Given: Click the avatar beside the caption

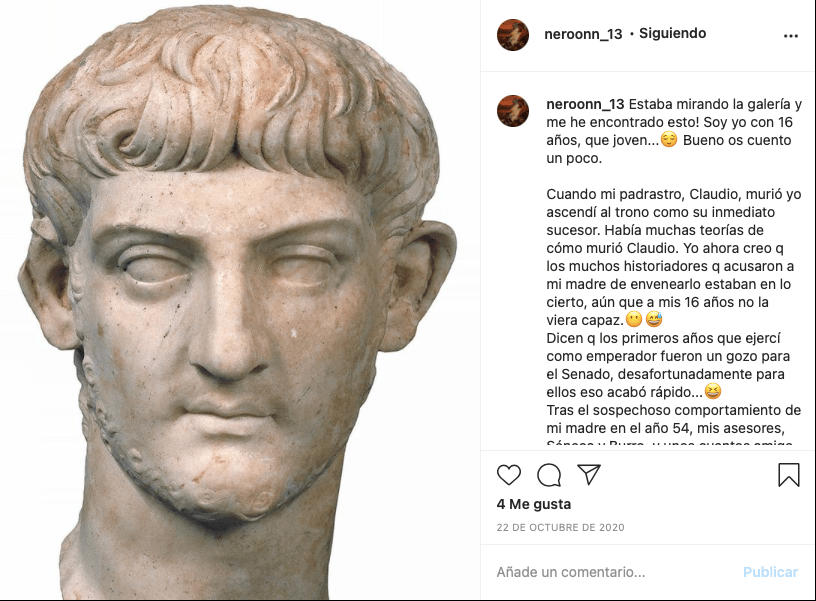Looking at the screenshot, I should [x=513, y=111].
